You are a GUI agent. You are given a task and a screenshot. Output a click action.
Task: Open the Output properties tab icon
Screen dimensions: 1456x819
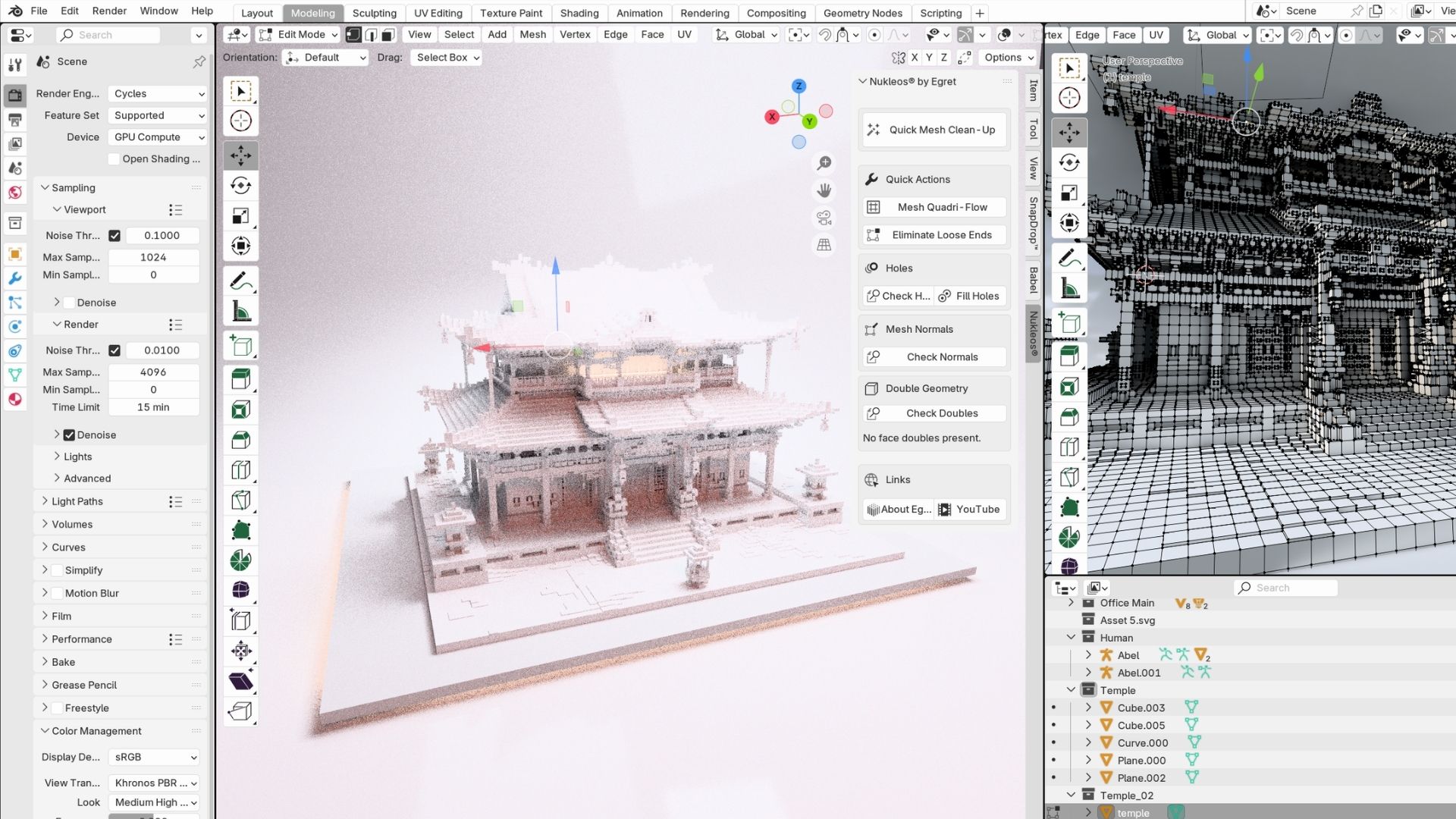14,120
